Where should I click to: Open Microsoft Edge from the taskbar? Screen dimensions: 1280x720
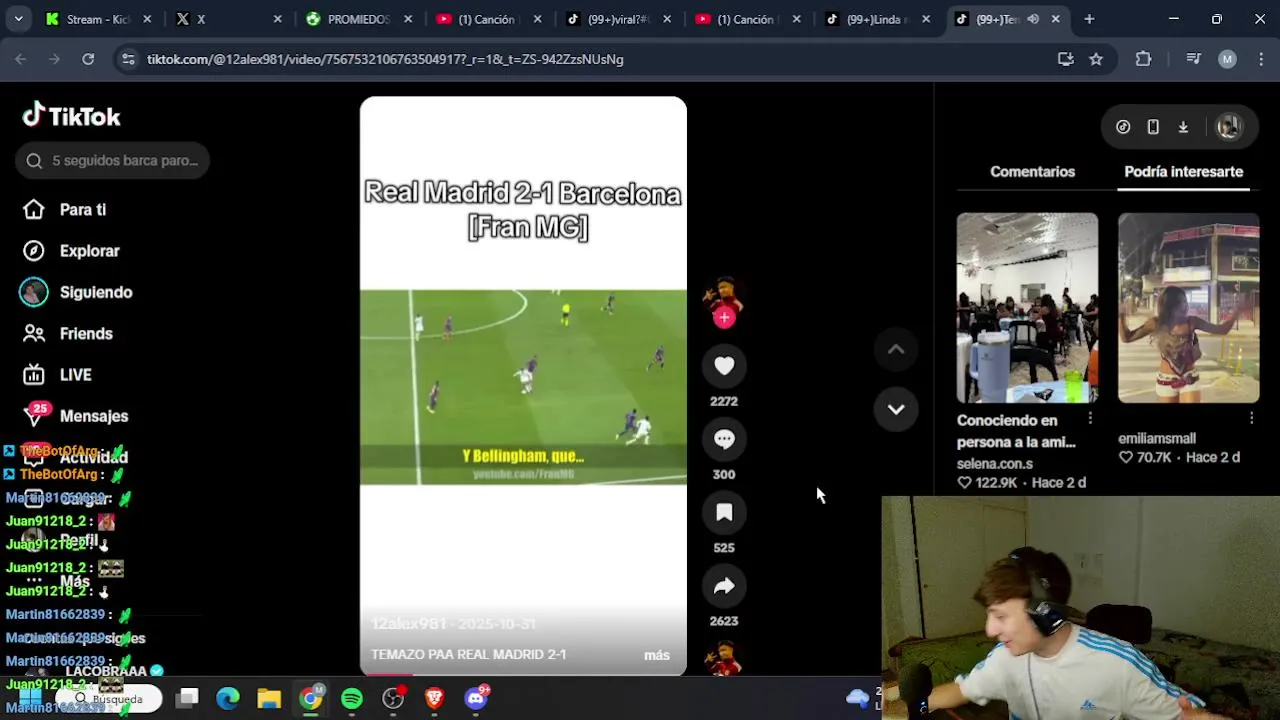point(228,698)
